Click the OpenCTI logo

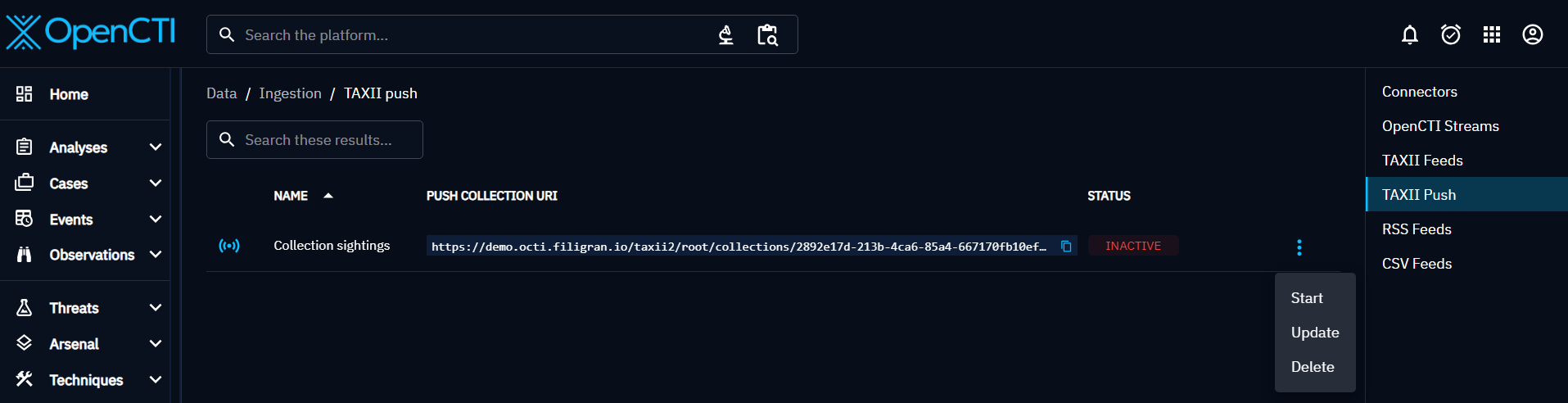pyautogui.click(x=91, y=33)
